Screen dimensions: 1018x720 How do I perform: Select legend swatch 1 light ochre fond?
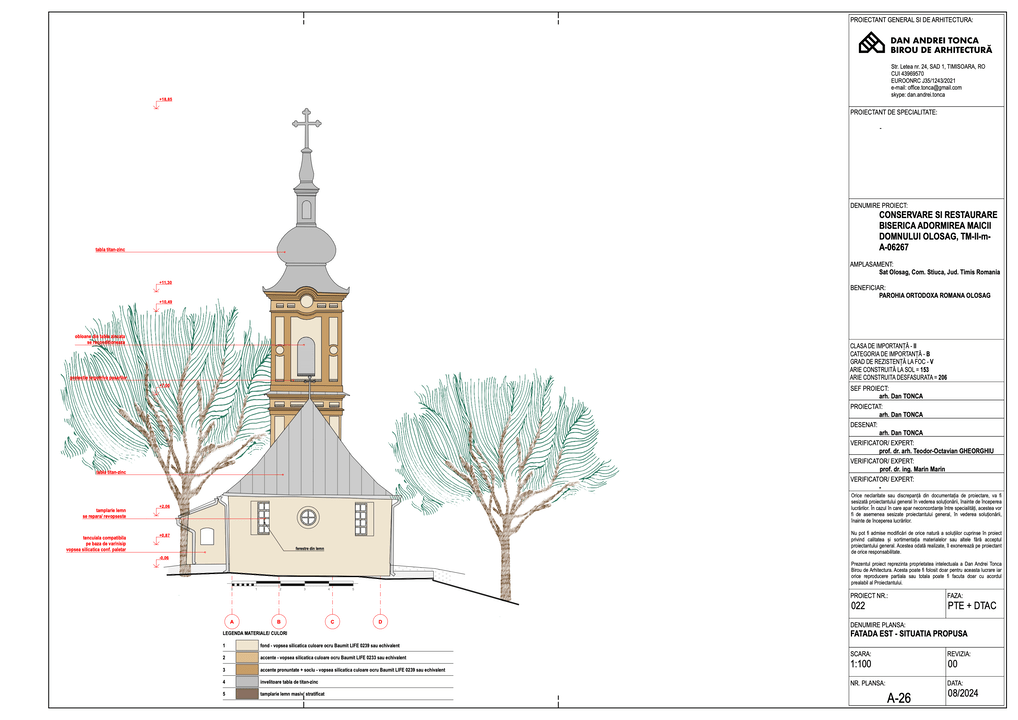click(x=247, y=646)
